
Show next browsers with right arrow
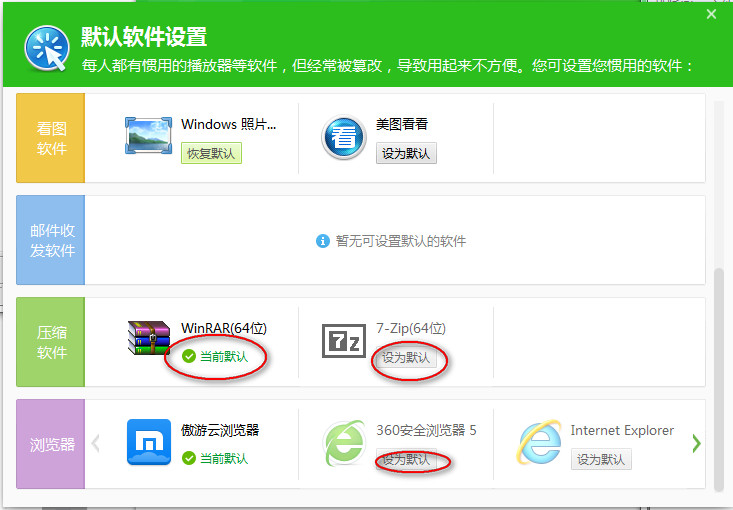click(696, 443)
